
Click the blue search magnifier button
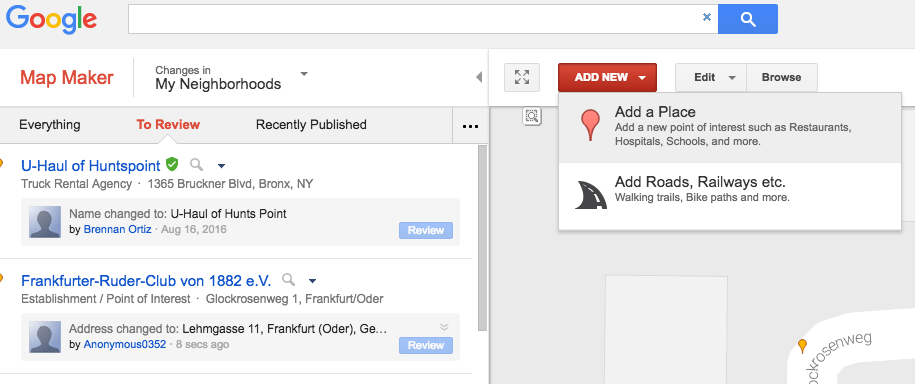pos(748,19)
